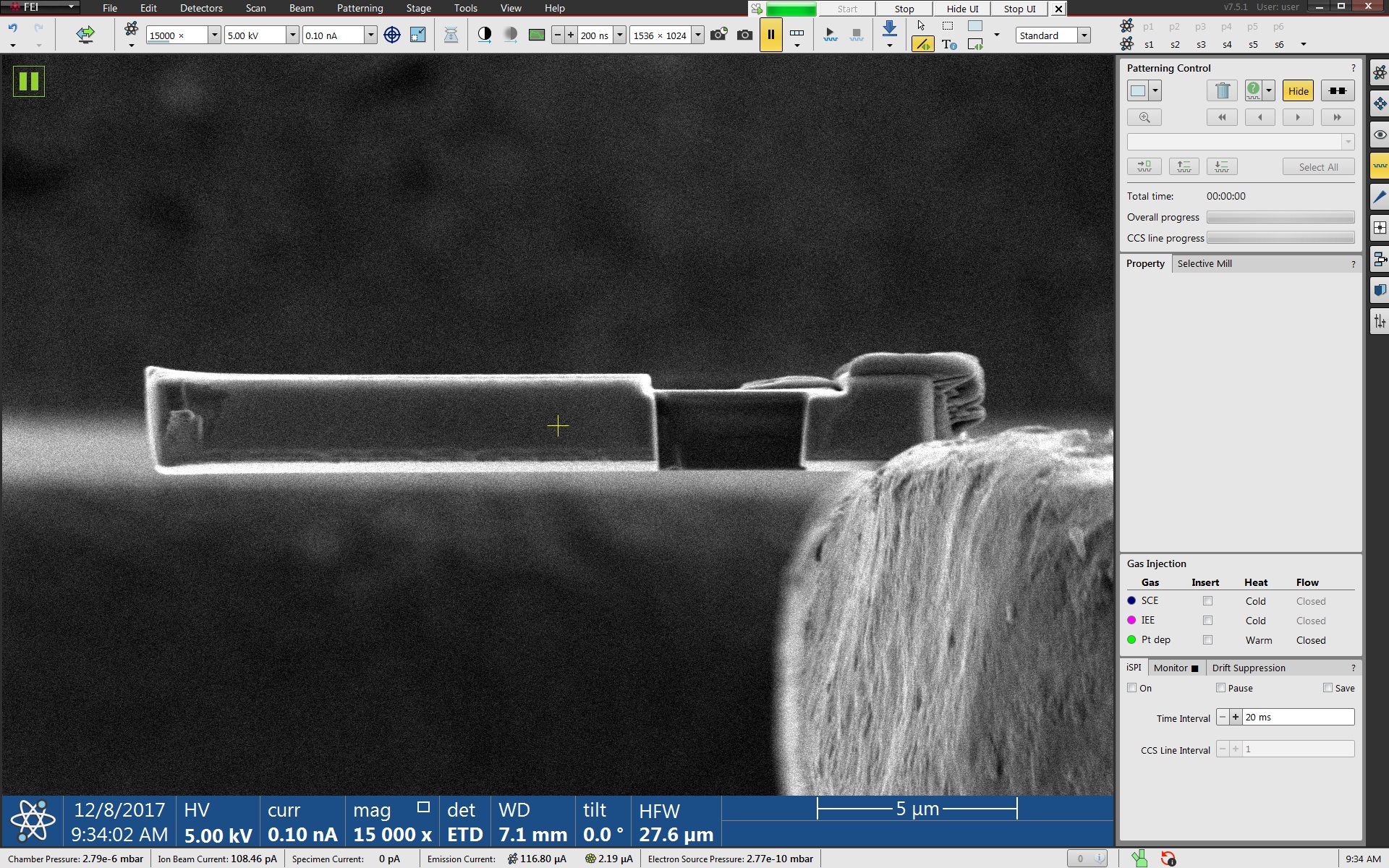Open the magnification 15000x dropdown

point(214,35)
